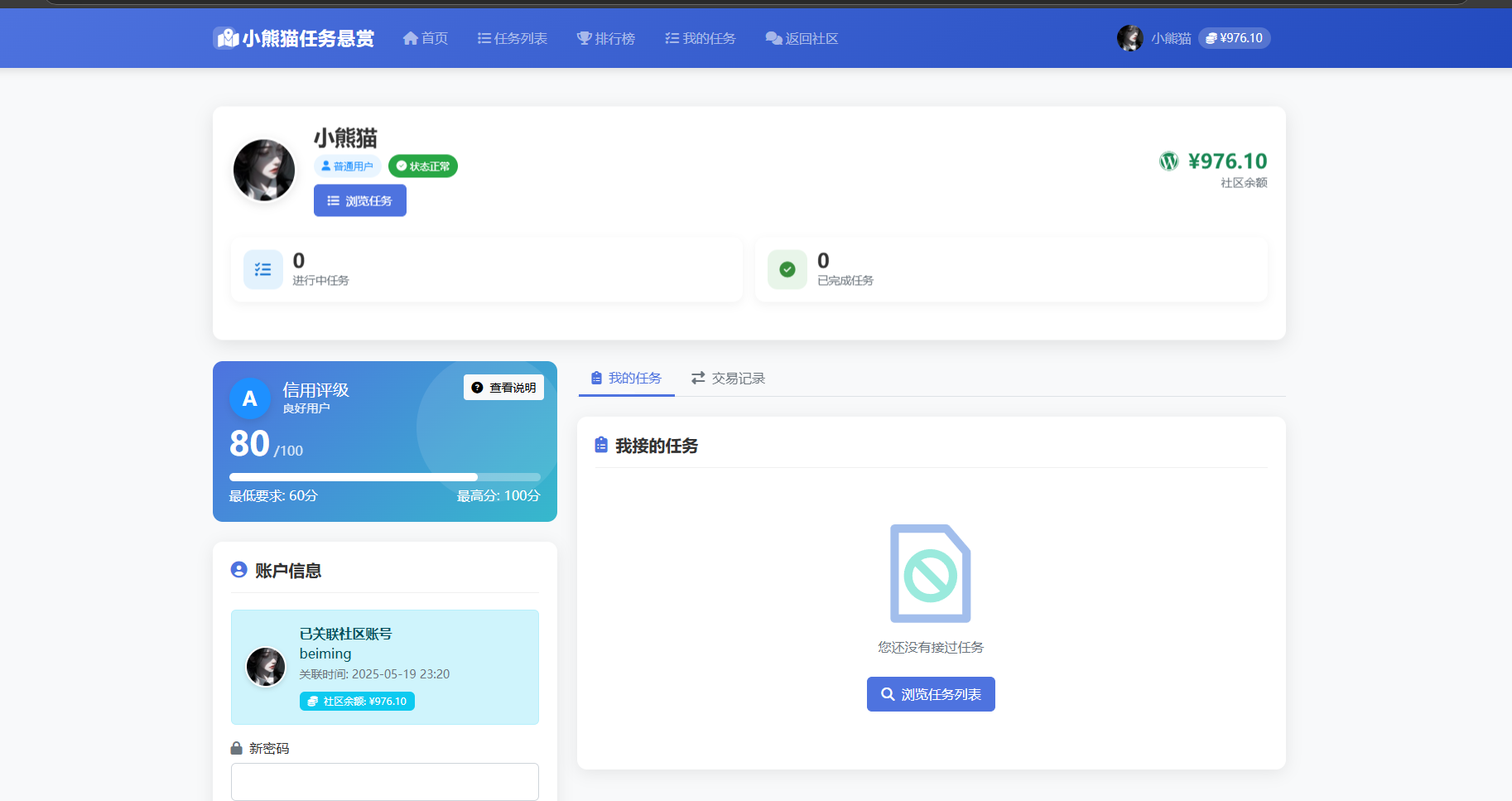
Task: Click the 普通用户 user badge
Action: coord(348,166)
